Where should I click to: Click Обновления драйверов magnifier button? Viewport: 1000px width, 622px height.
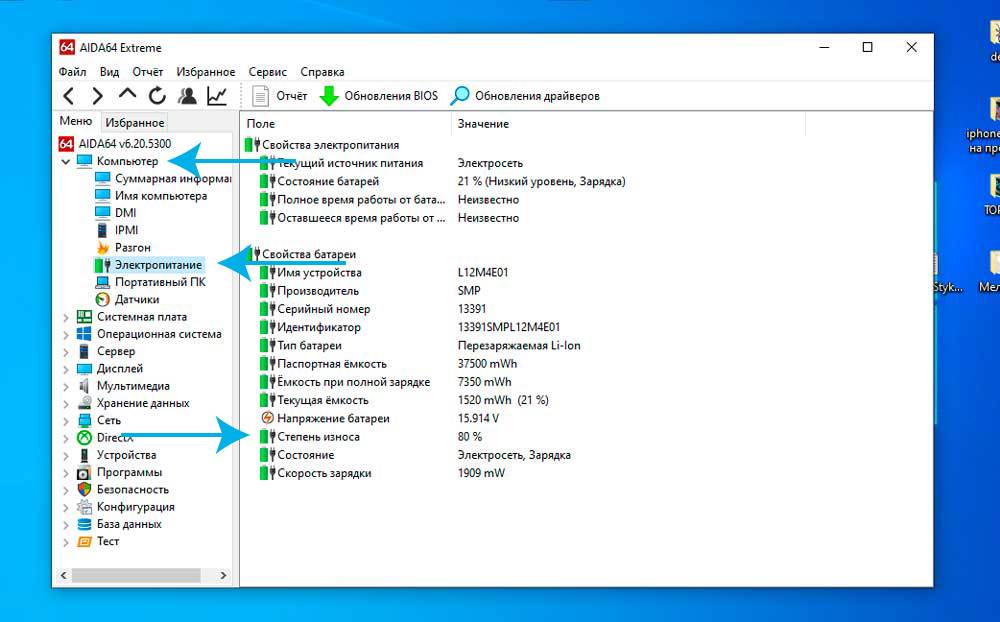pyautogui.click(x=525, y=96)
